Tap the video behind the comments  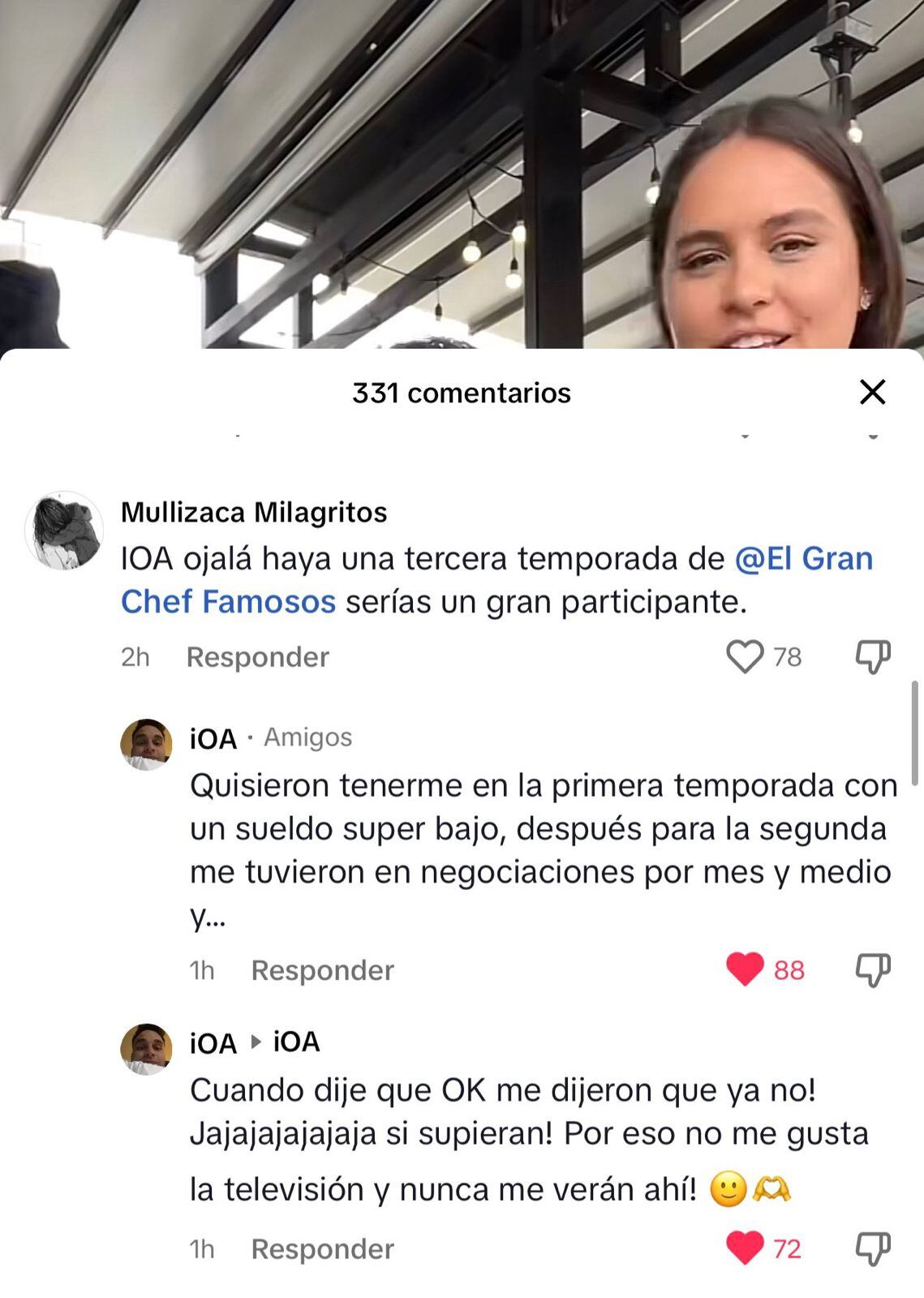tap(462, 174)
